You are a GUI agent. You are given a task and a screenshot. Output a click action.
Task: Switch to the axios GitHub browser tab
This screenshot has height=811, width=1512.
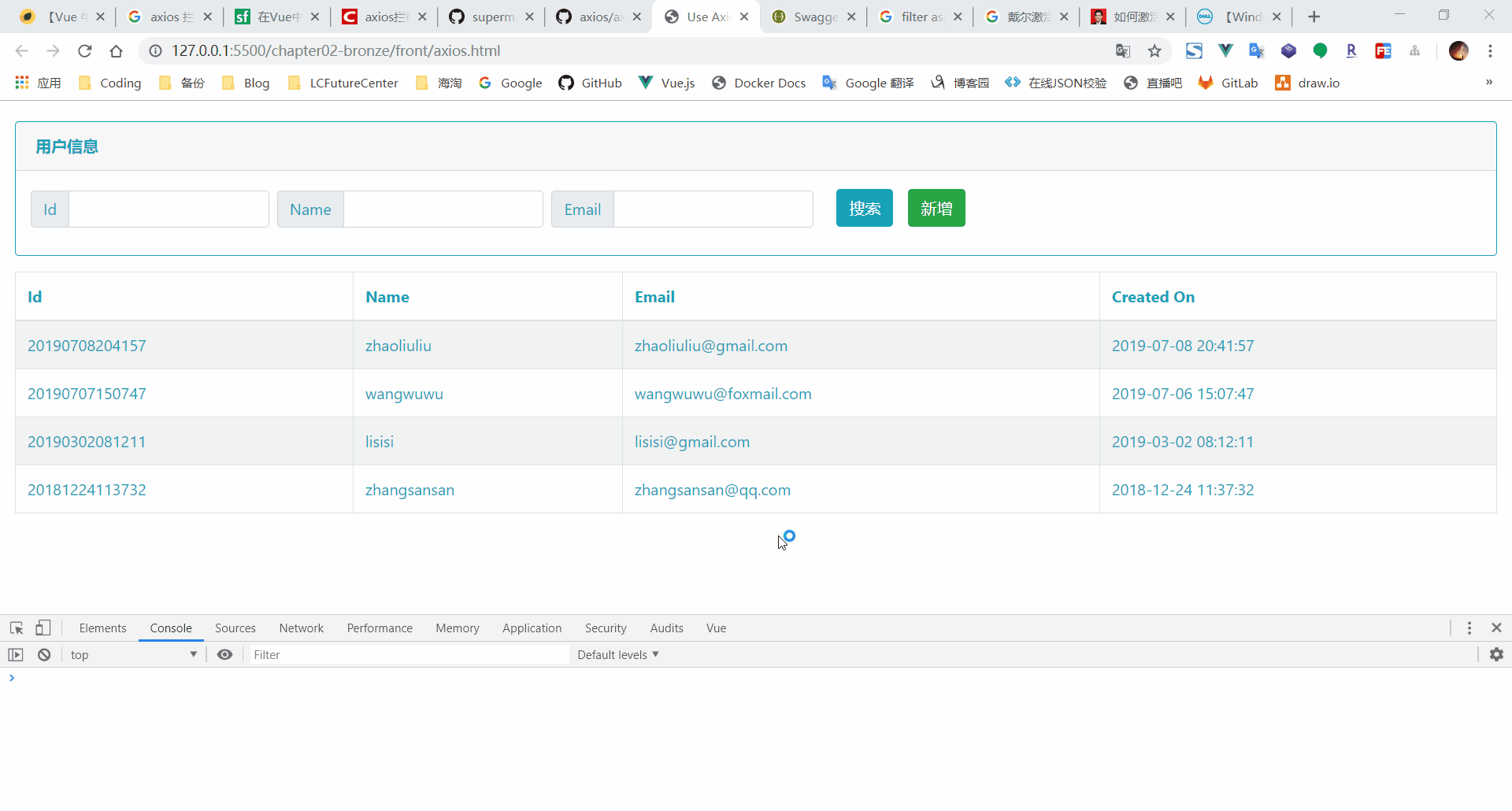[x=598, y=17]
